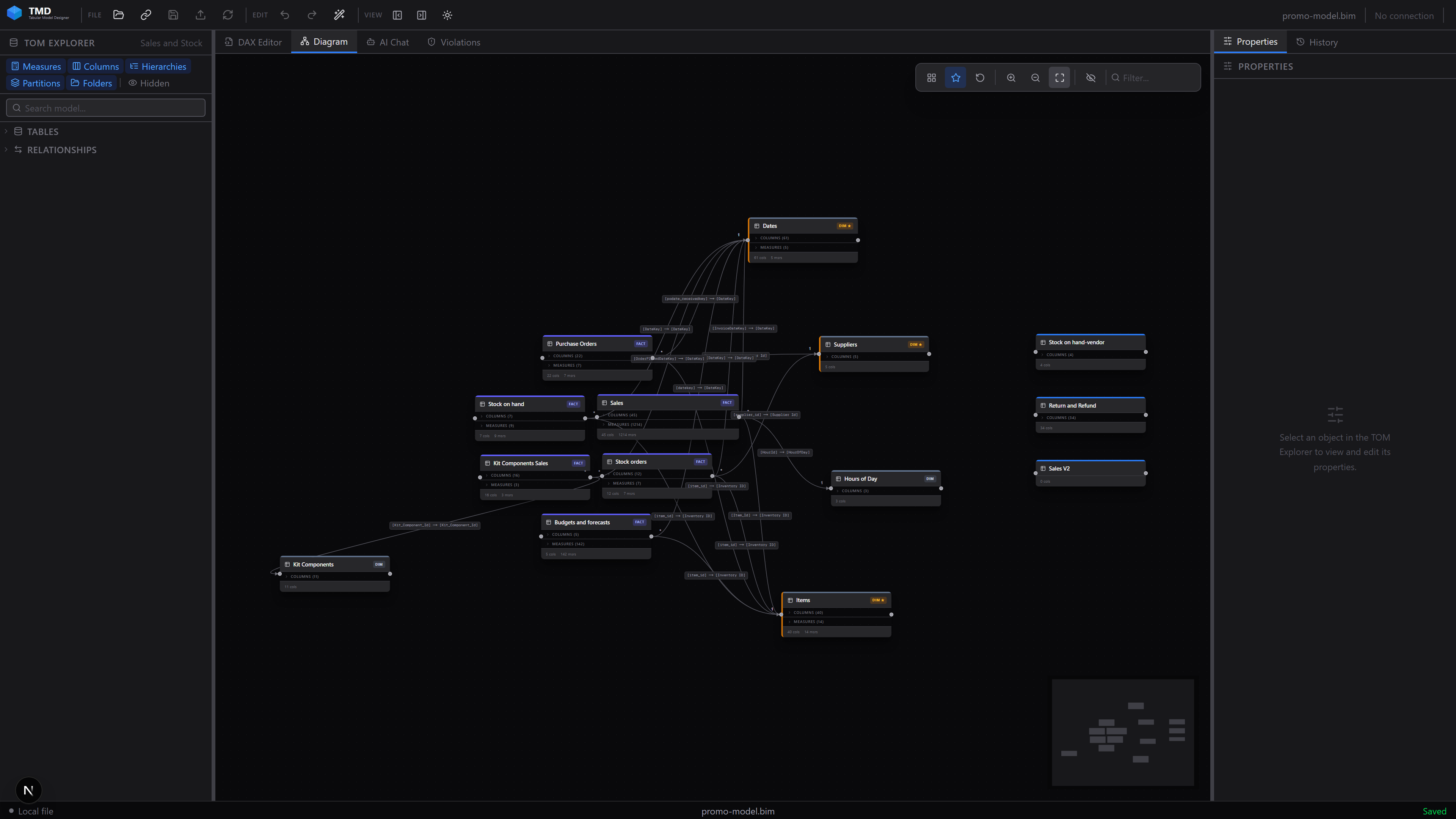This screenshot has height=819, width=1456.
Task: Click the diagram Filter input
Action: tap(1153, 78)
